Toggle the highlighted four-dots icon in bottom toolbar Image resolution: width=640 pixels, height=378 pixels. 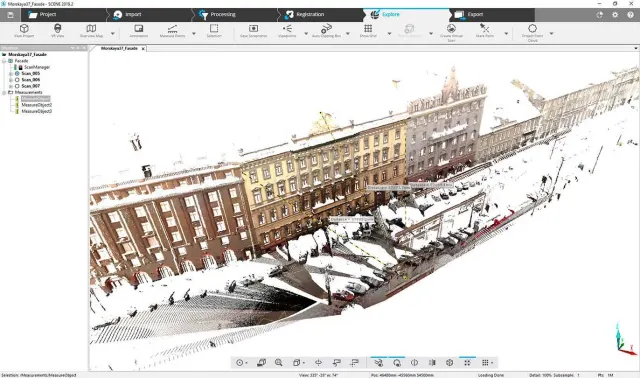(x=467, y=362)
